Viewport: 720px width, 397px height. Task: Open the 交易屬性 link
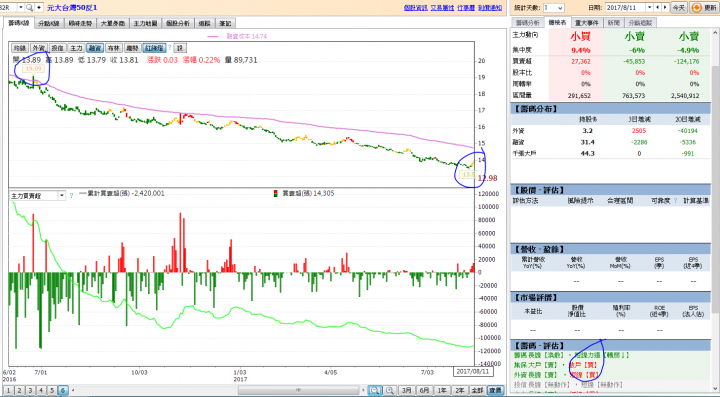point(442,8)
